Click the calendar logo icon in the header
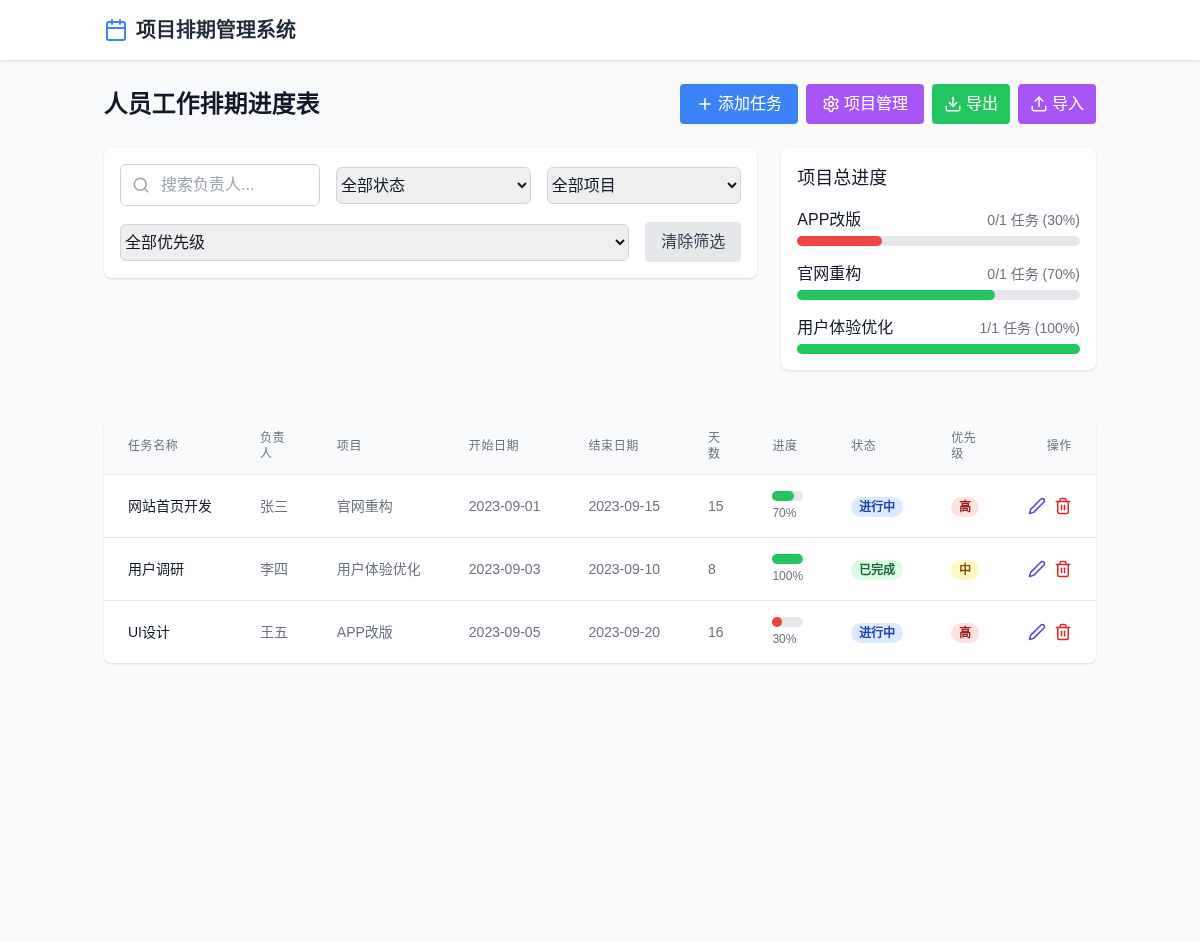 [x=116, y=30]
